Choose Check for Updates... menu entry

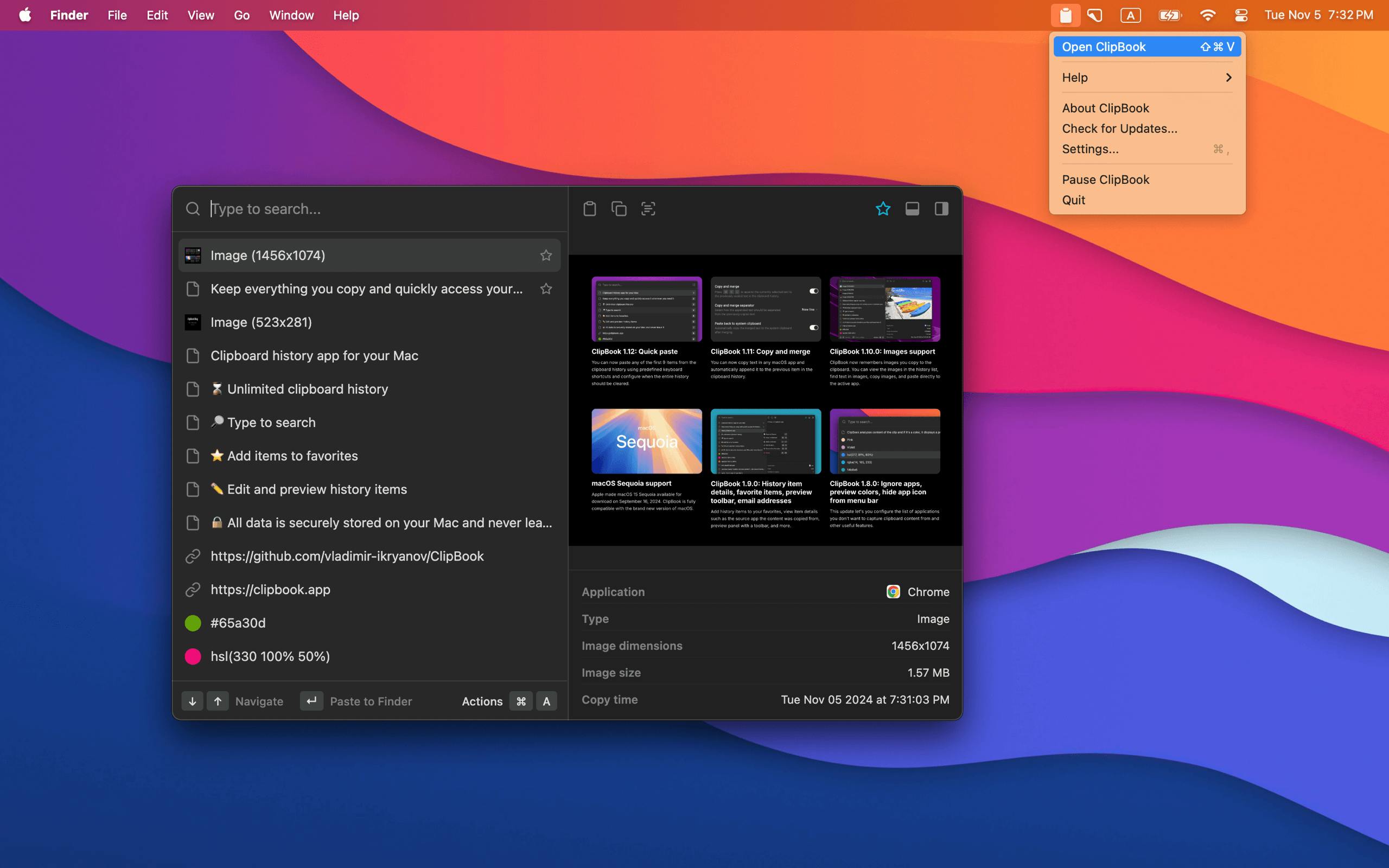click(1147, 129)
